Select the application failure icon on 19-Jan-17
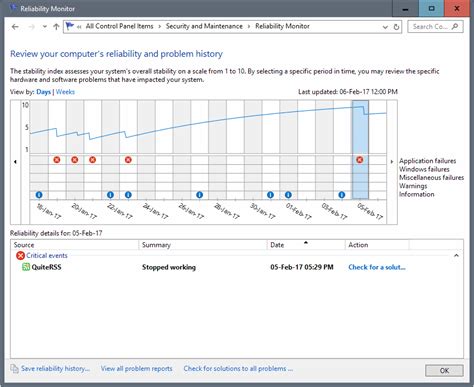Screen dimensions: 474x387 57,160
